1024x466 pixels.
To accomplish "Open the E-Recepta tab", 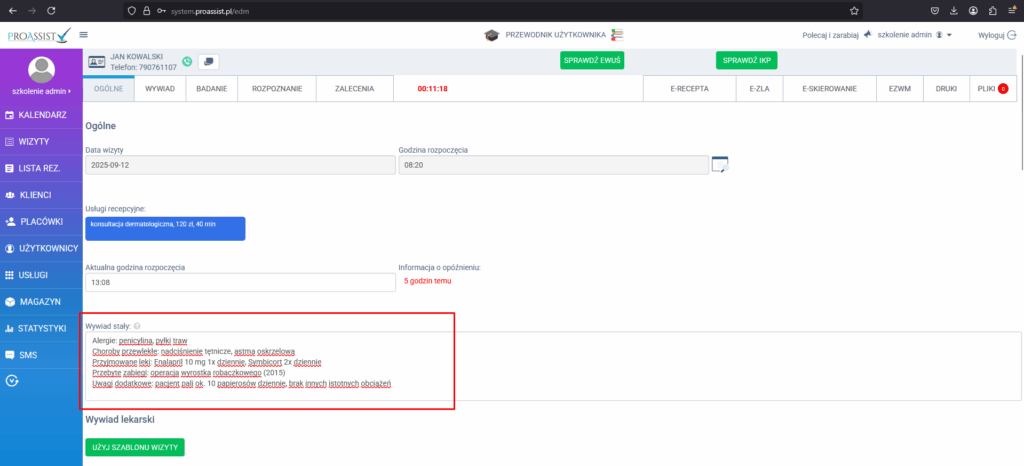I will point(689,88).
